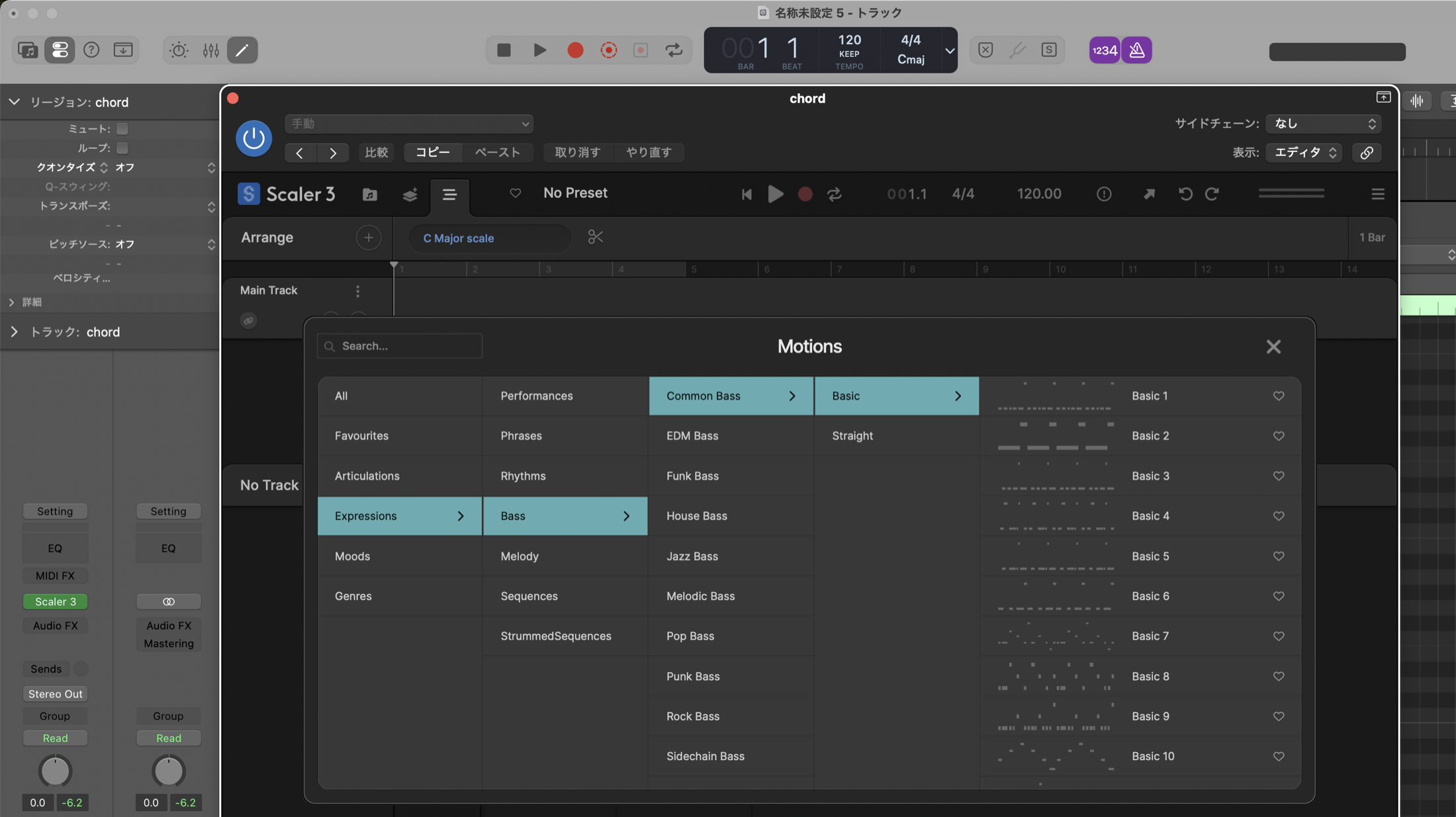Screen dimensions: 1456x817
Task: Click the C Major scale button
Action: pos(488,238)
